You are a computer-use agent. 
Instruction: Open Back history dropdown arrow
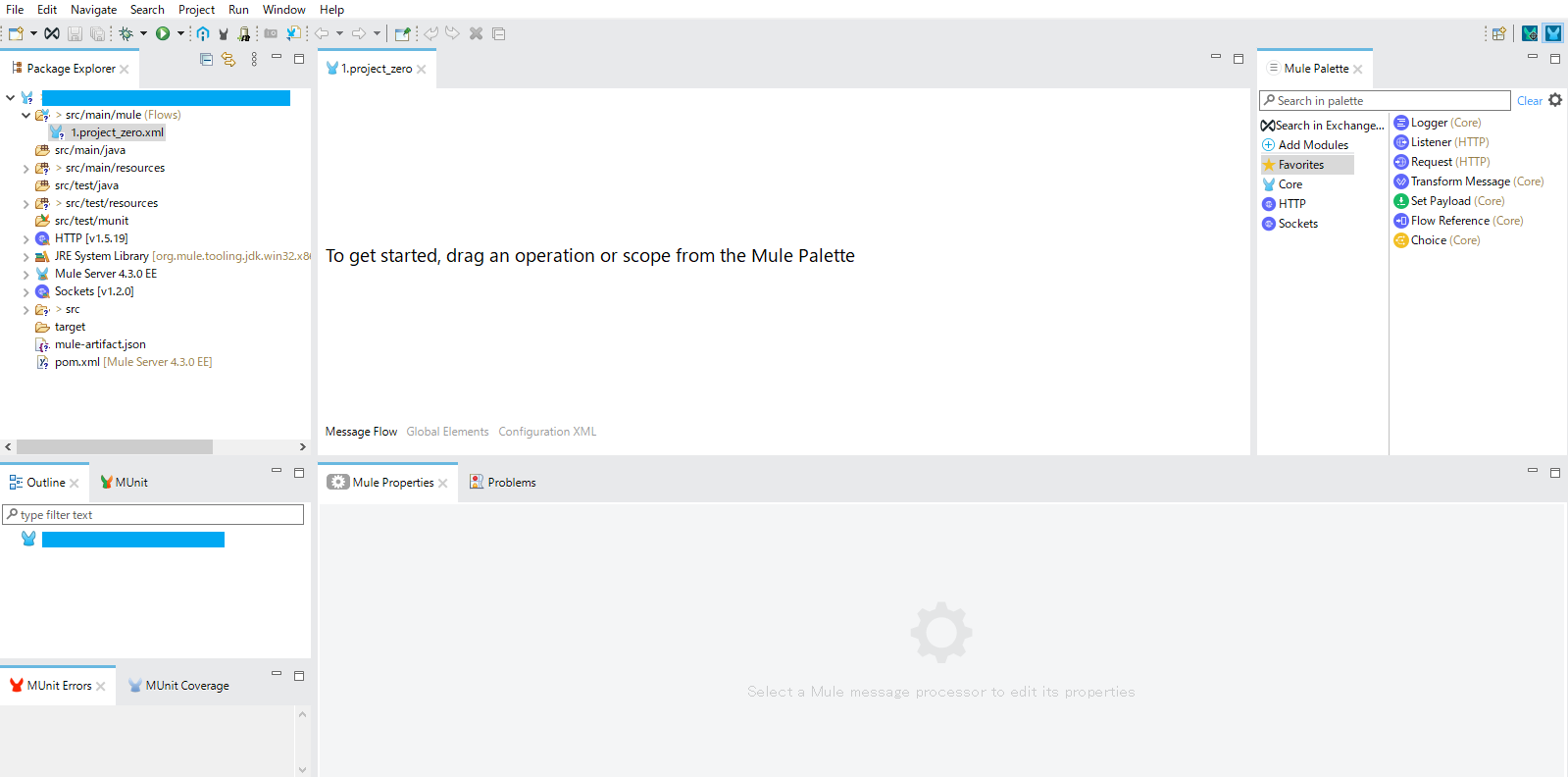(x=339, y=33)
